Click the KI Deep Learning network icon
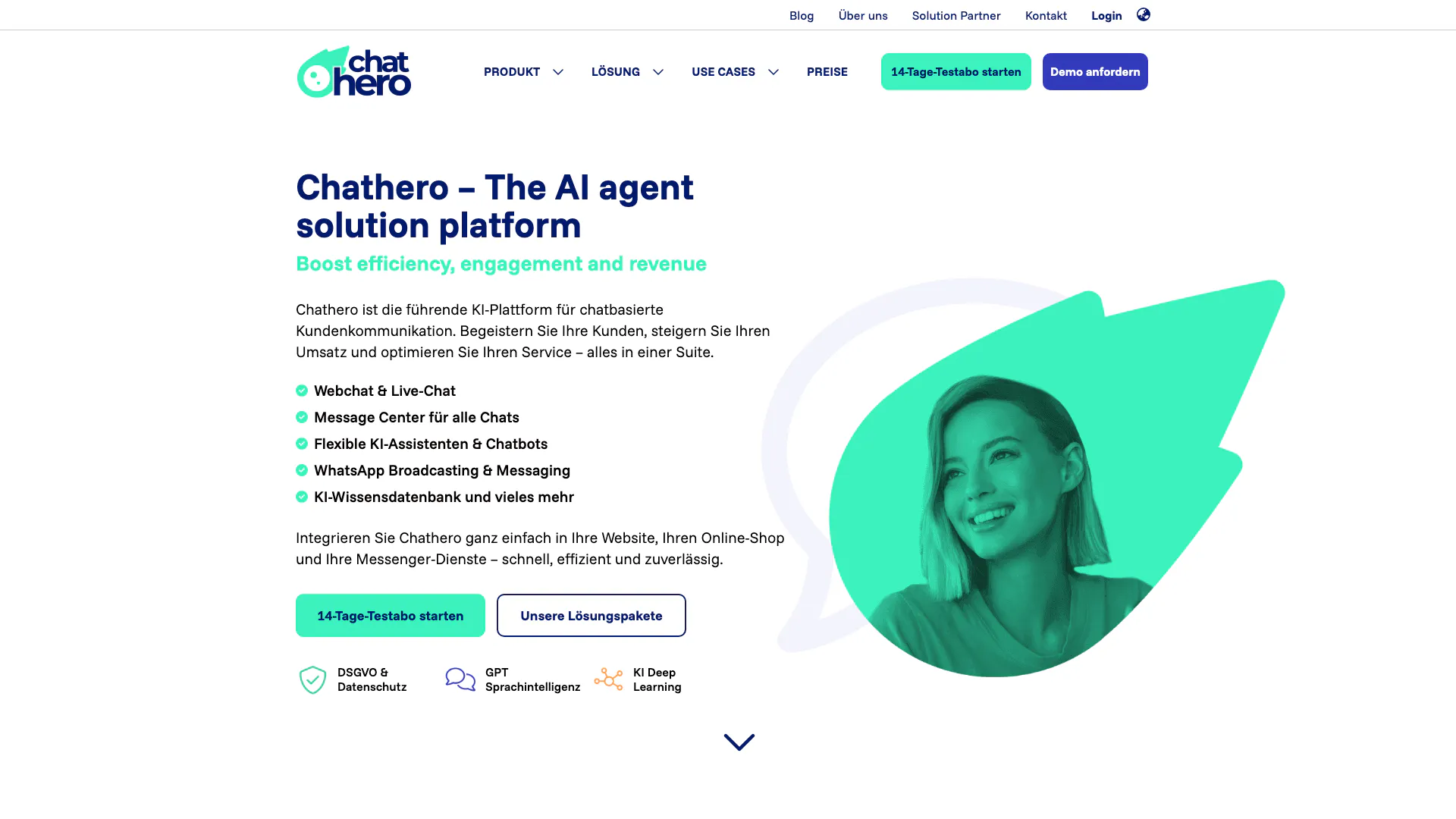This screenshot has width=1456, height=819. (x=608, y=679)
